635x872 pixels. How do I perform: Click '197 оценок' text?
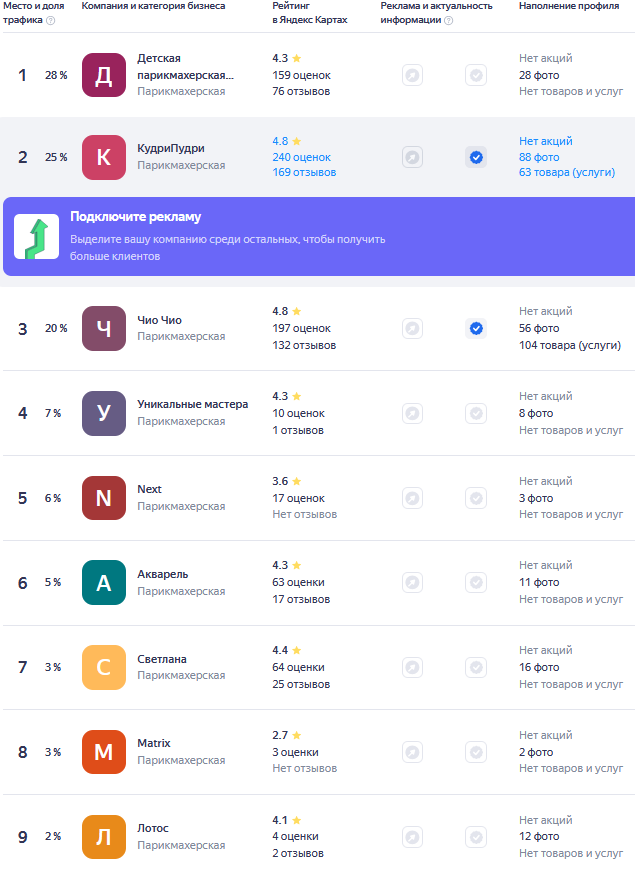pos(301,329)
